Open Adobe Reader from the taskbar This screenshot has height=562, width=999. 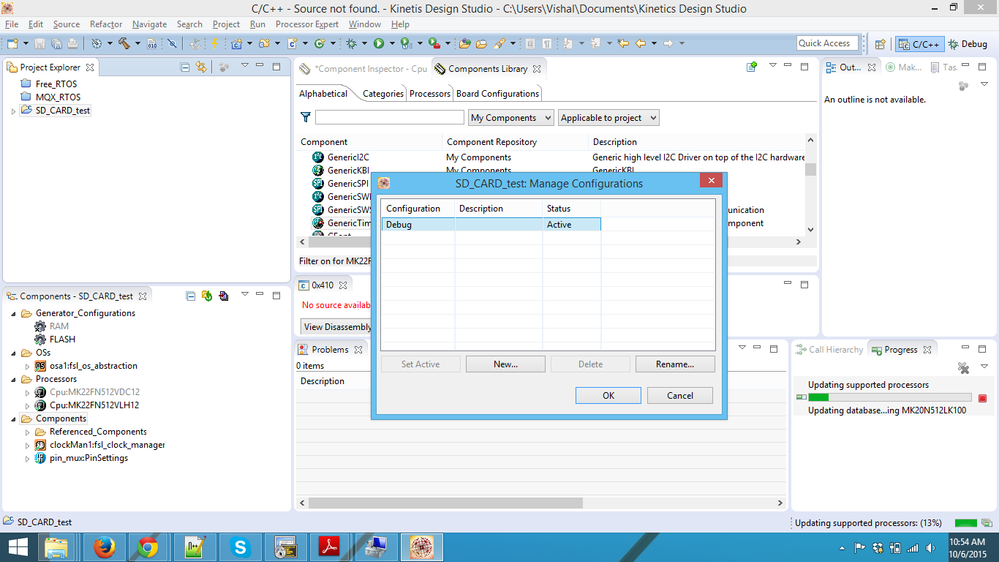[329, 547]
